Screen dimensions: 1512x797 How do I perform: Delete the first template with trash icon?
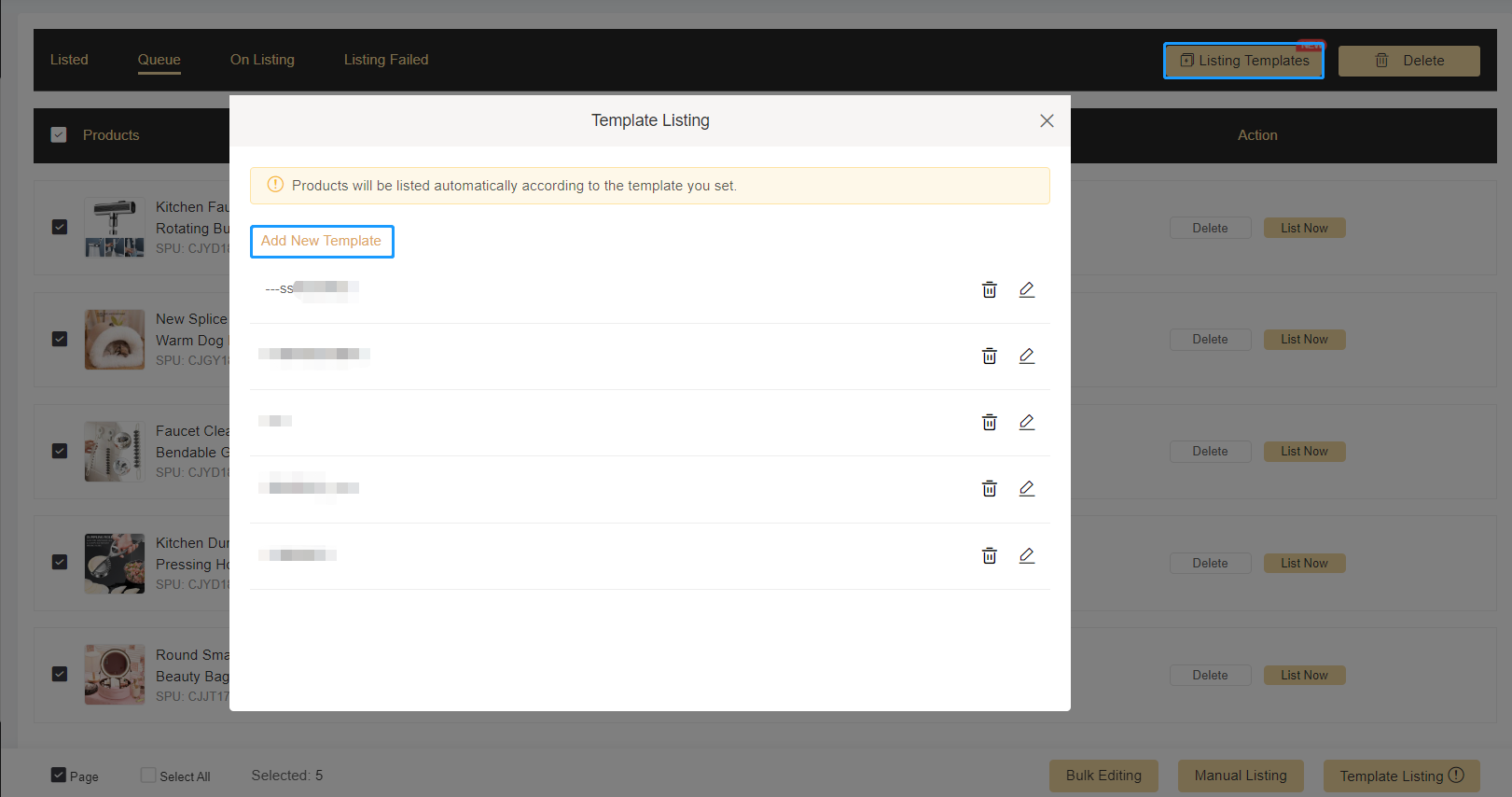[989, 290]
